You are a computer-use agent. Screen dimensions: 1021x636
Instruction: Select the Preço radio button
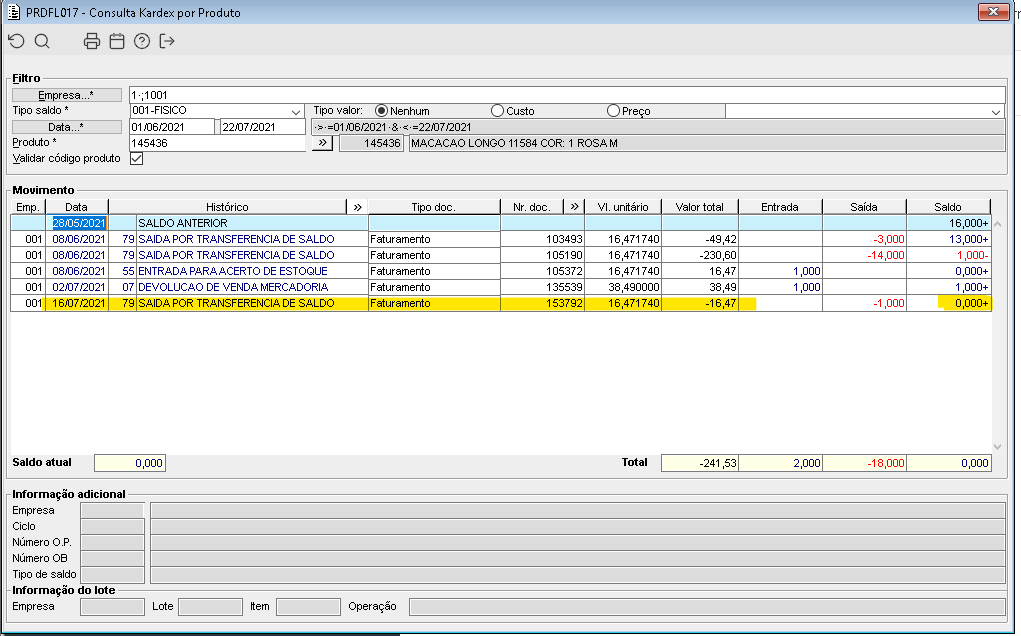coord(613,111)
